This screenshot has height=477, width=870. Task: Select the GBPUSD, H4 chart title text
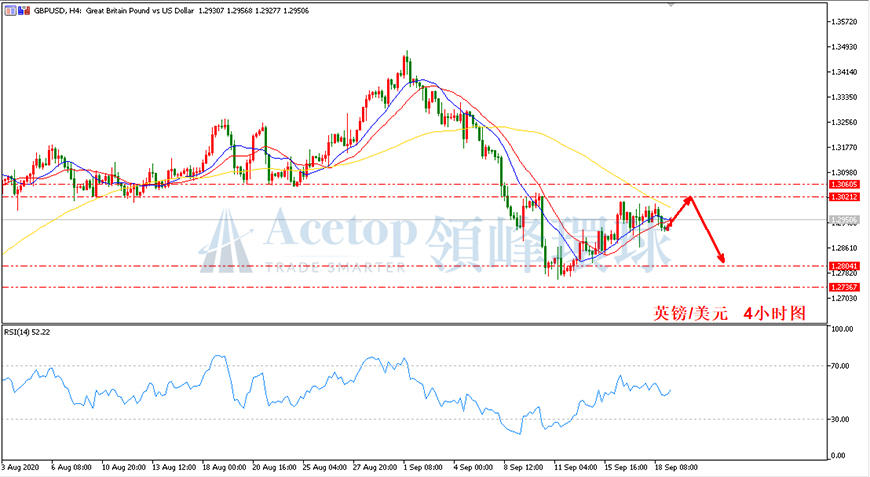[58, 11]
